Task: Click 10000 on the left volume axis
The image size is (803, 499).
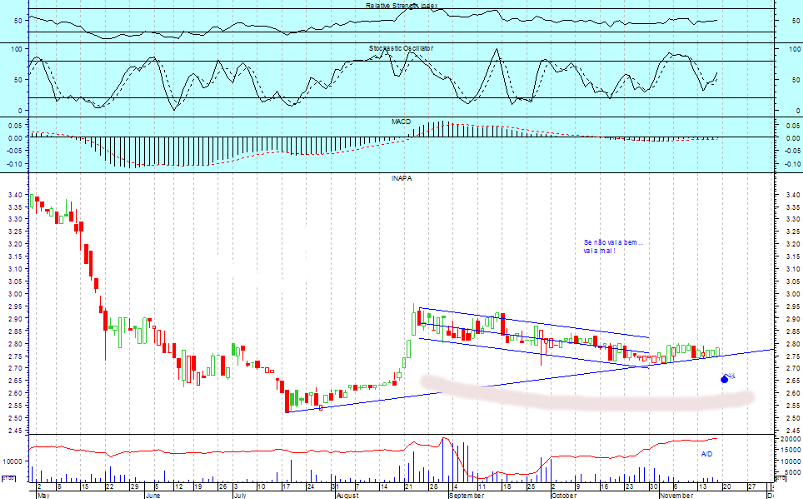Action: tap(12, 461)
